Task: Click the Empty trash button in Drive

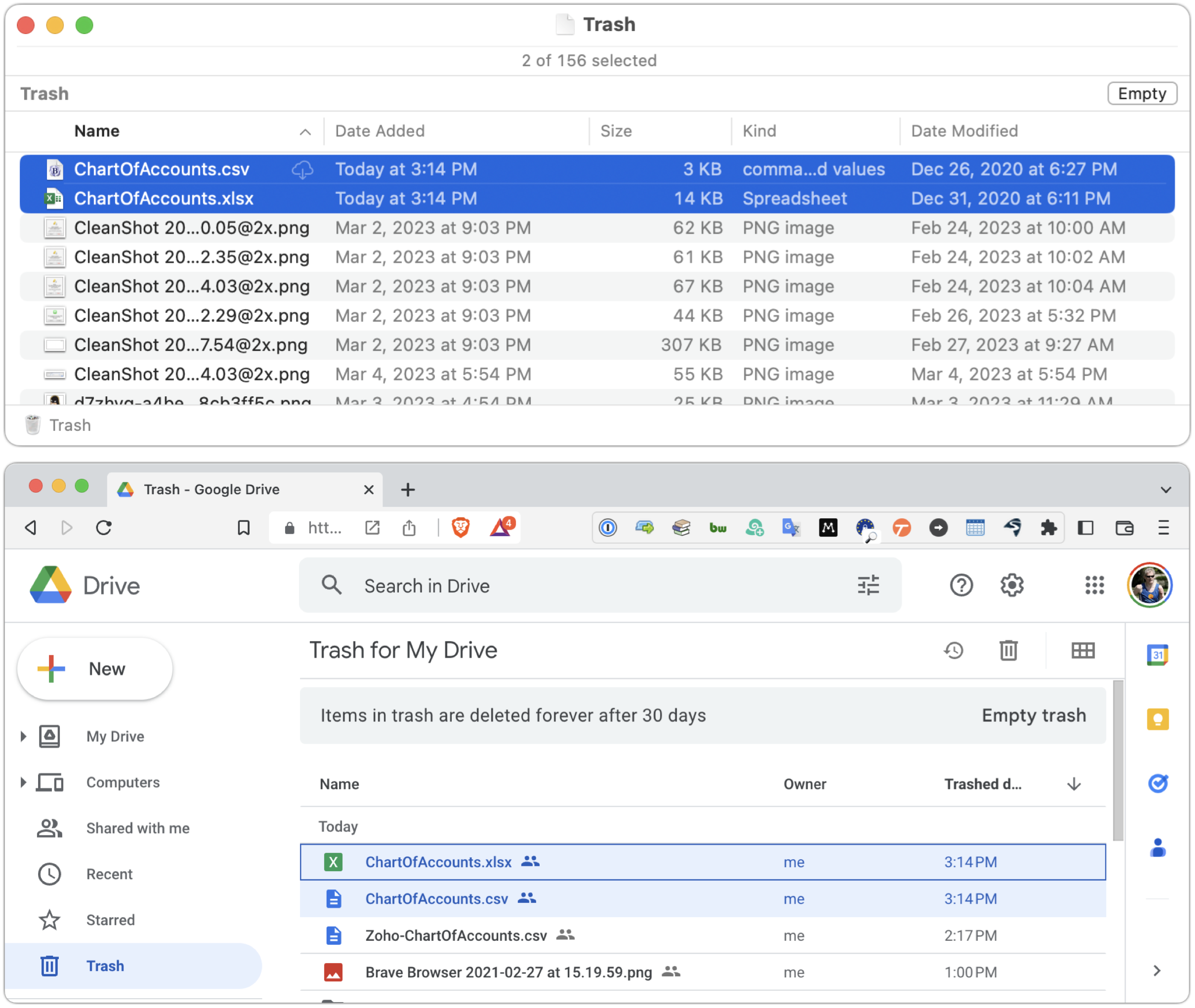Action: 1033,715
